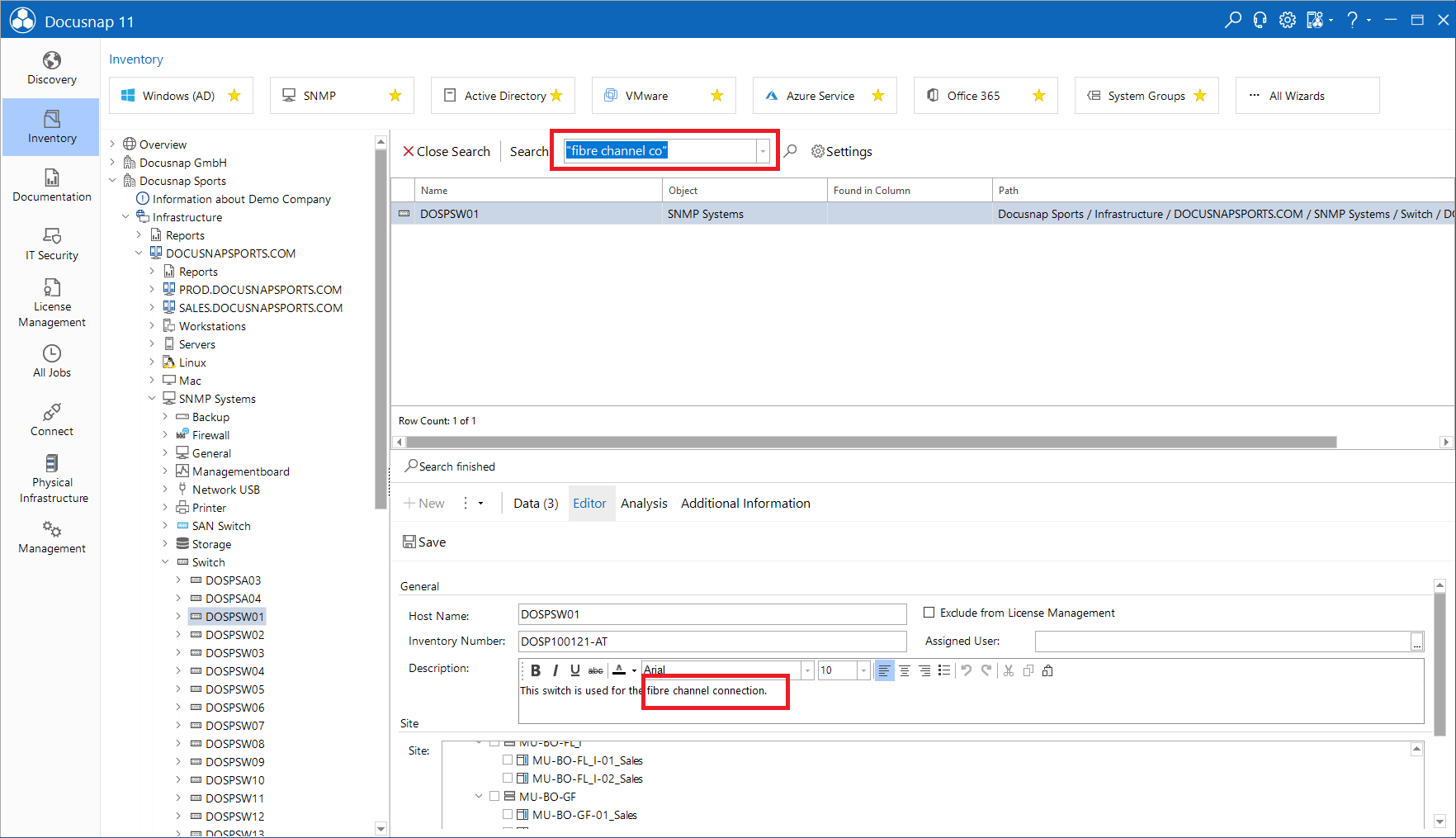Screen dimensions: 1456x838
Task: Open All Wizards
Action: pos(1307,96)
